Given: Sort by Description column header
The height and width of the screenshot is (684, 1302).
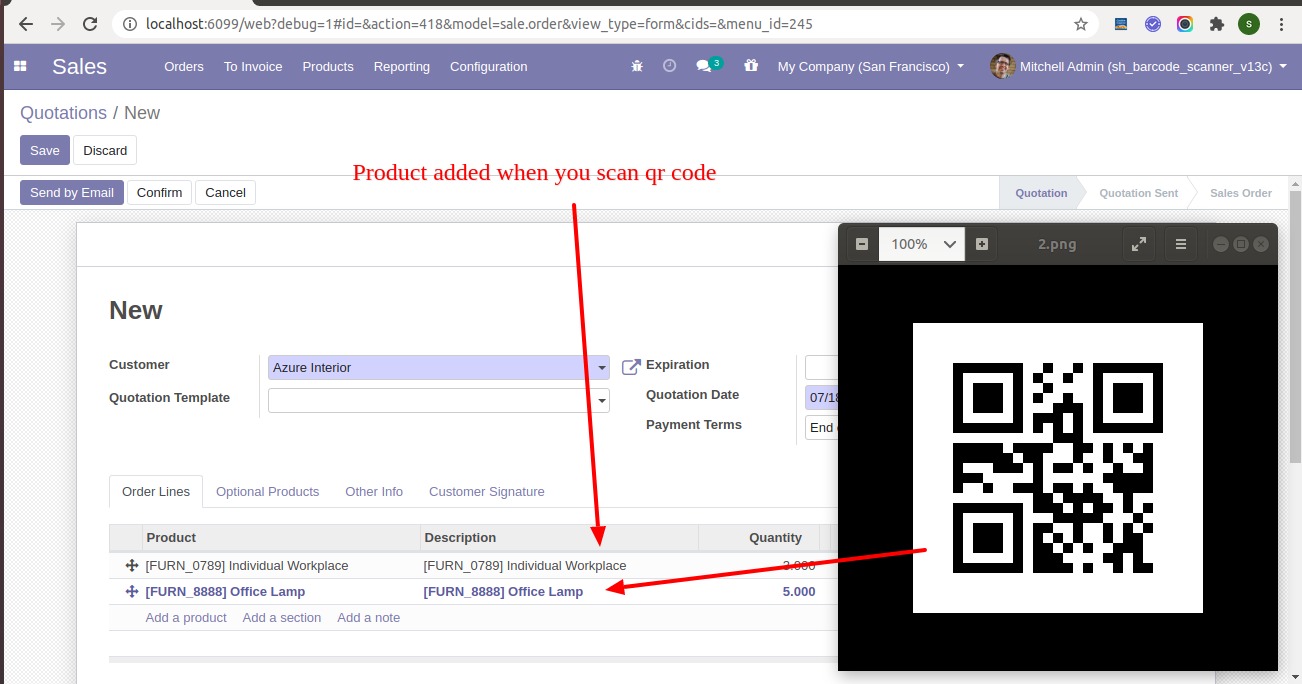Looking at the screenshot, I should coord(560,538).
